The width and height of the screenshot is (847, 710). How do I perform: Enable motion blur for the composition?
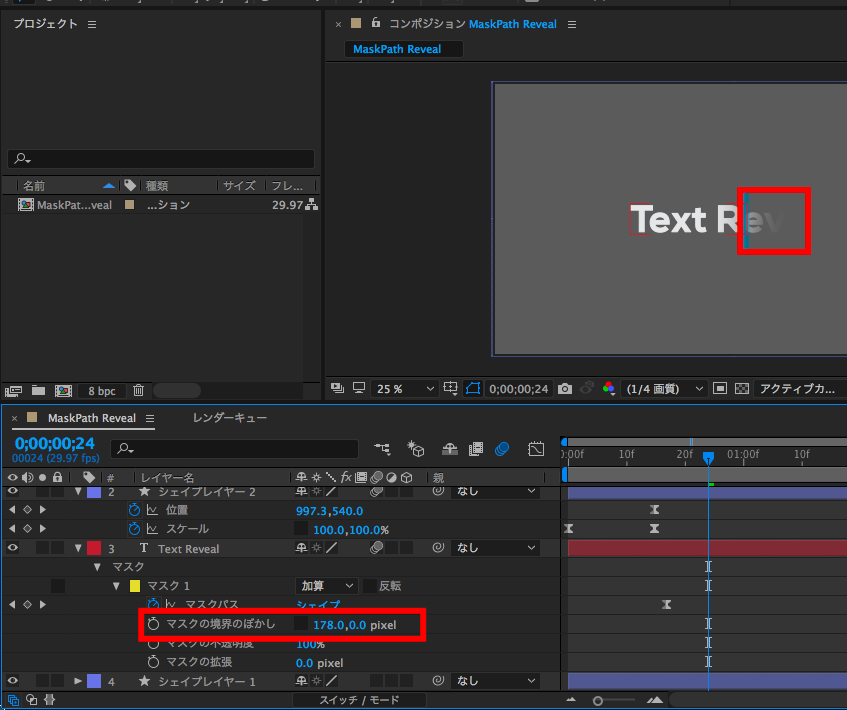(502, 449)
